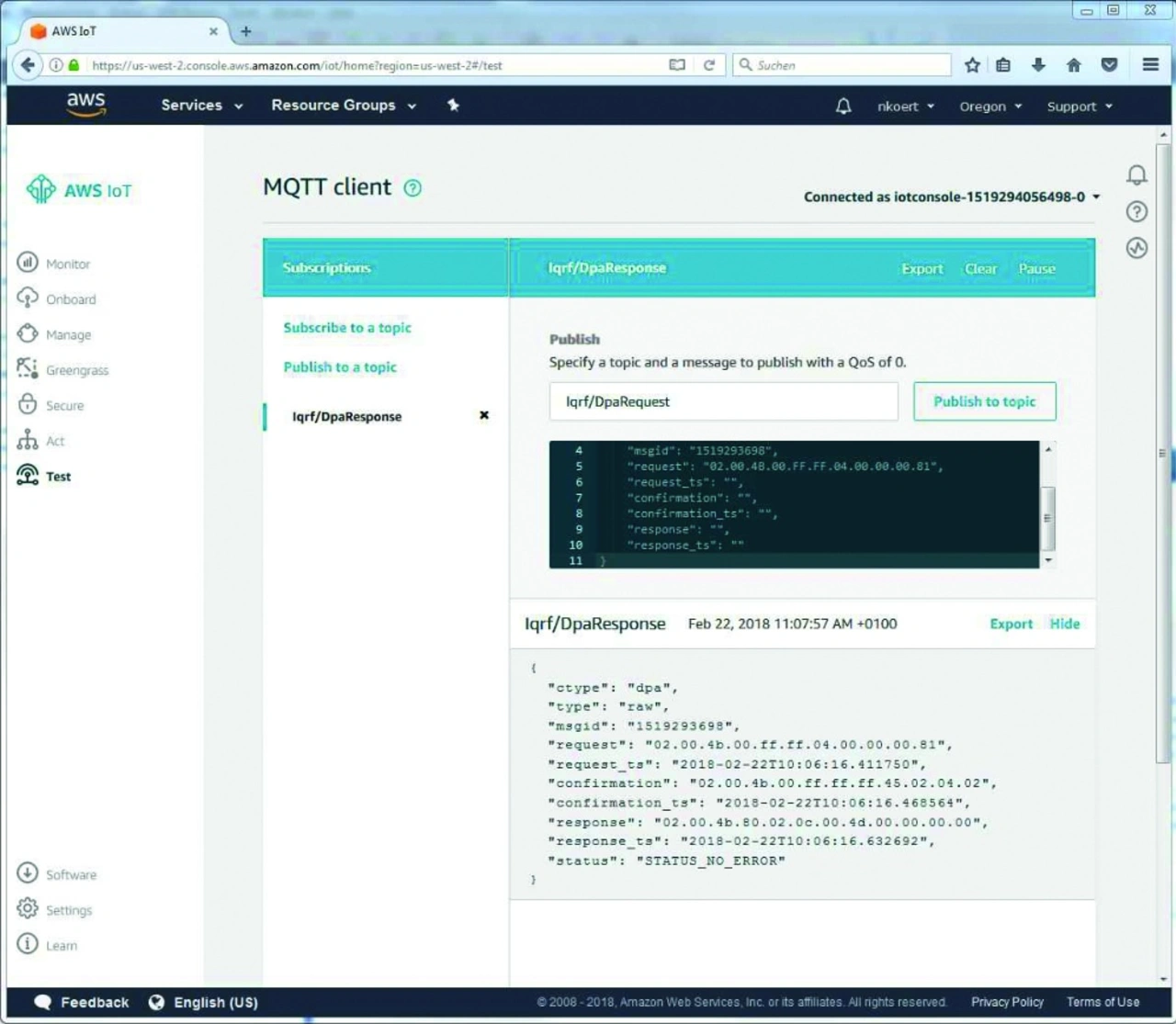Expand the Services dropdown
Viewport: 1176px width, 1024px height.
tap(202, 105)
